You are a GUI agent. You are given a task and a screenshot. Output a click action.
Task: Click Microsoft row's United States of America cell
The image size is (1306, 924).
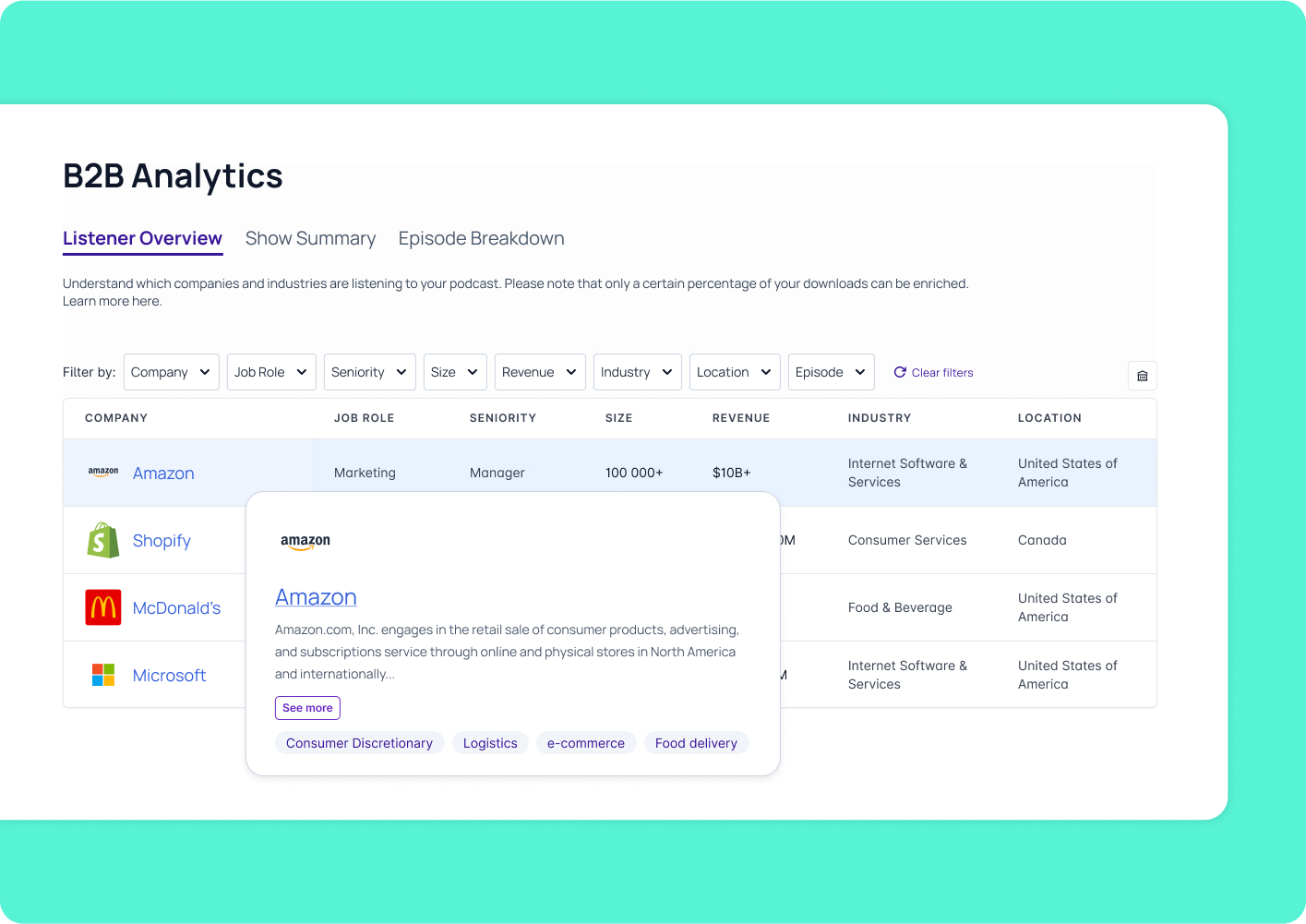coord(1068,675)
